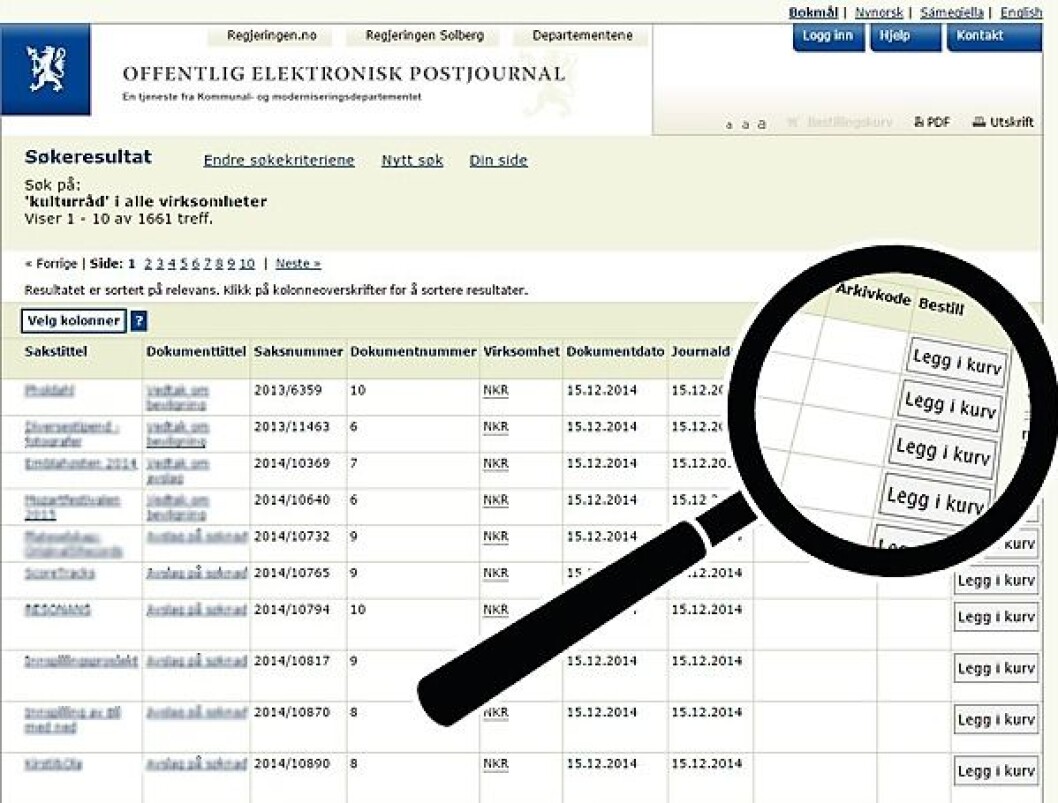Open the Regjeringen Solberg tab
Image resolution: width=1058 pixels, height=803 pixels.
pos(424,36)
